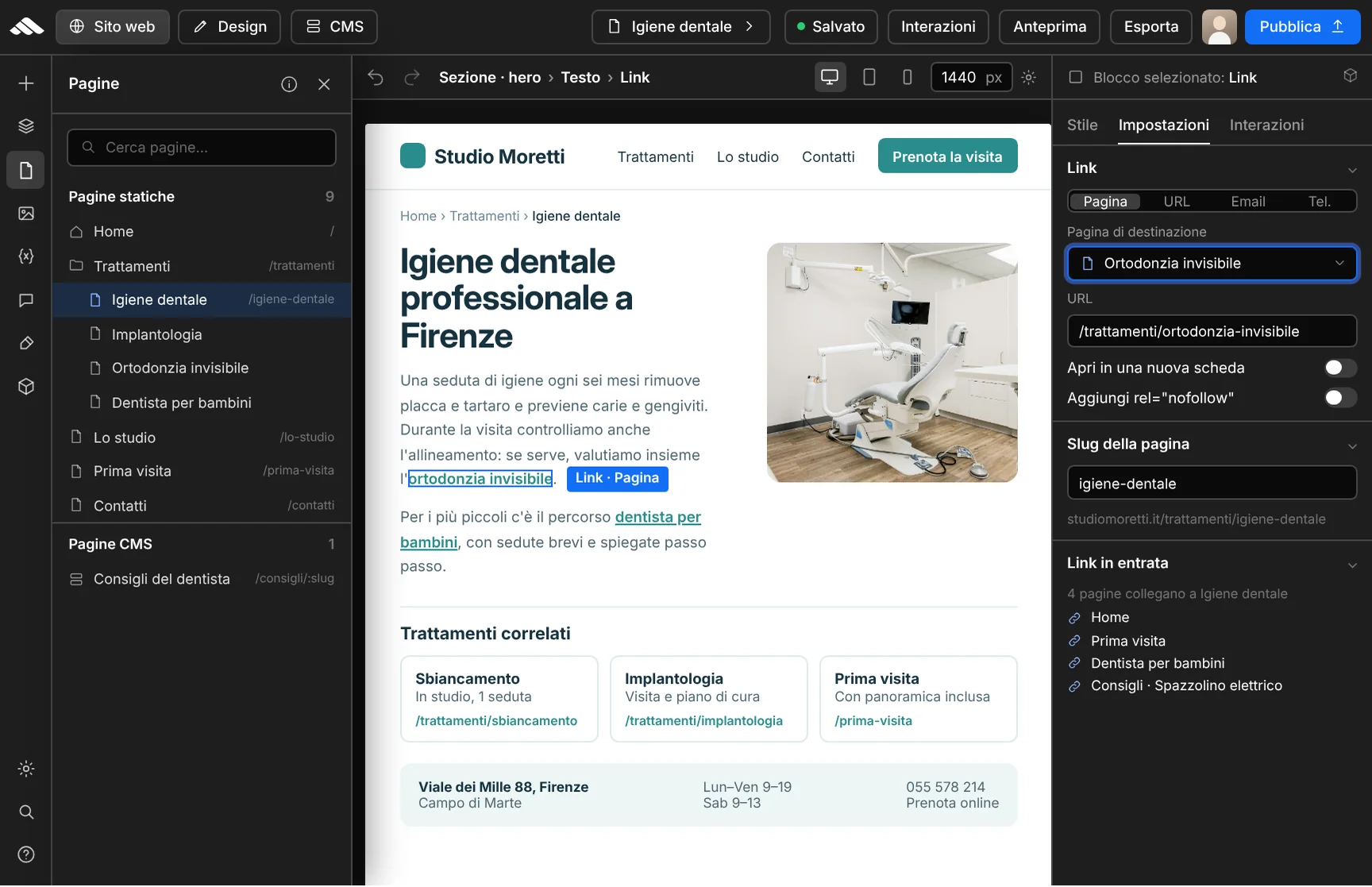Click the pages info icon

[289, 84]
